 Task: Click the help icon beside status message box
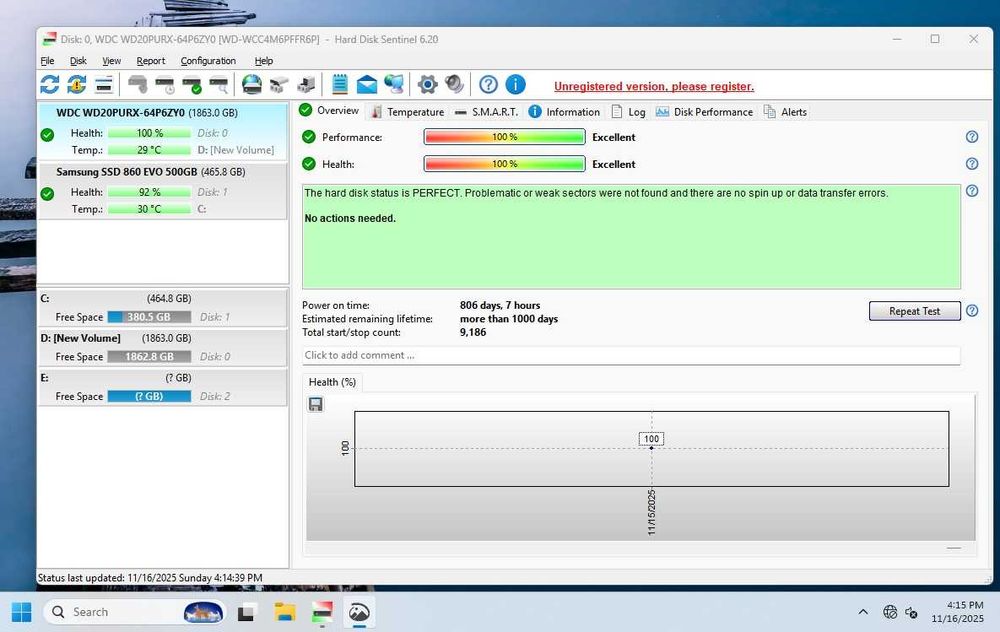tap(972, 191)
